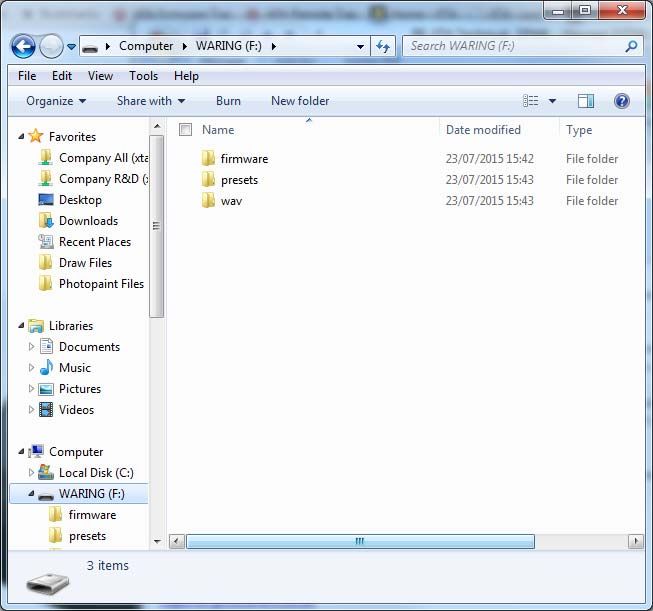Click the magnifier search icon

[x=631, y=46]
